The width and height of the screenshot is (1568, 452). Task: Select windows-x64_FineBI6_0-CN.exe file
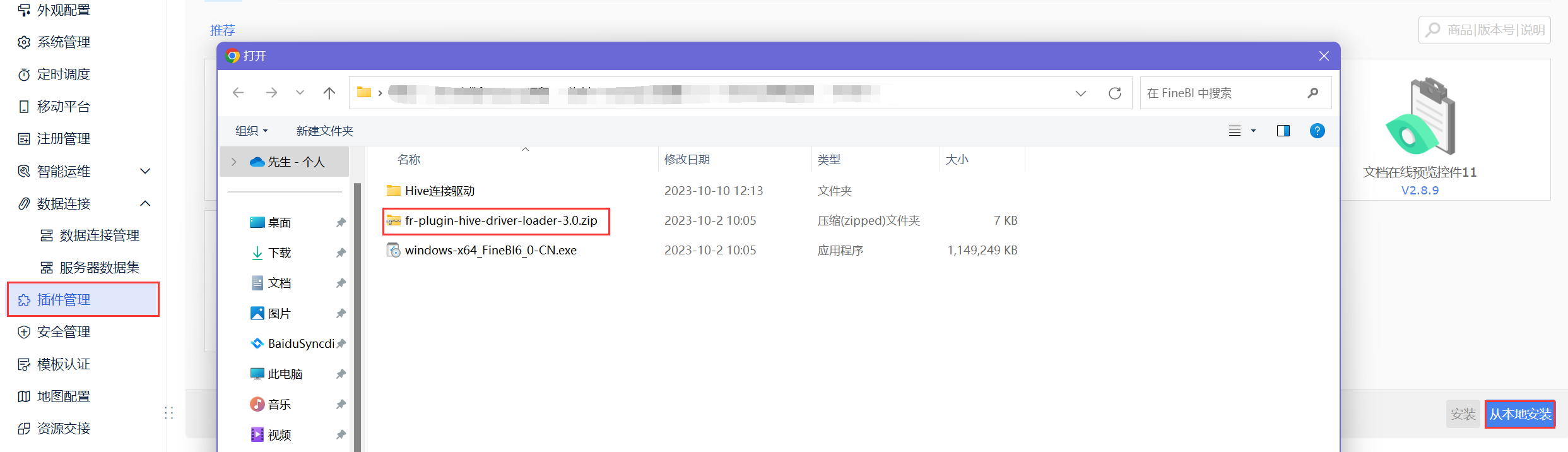490,251
